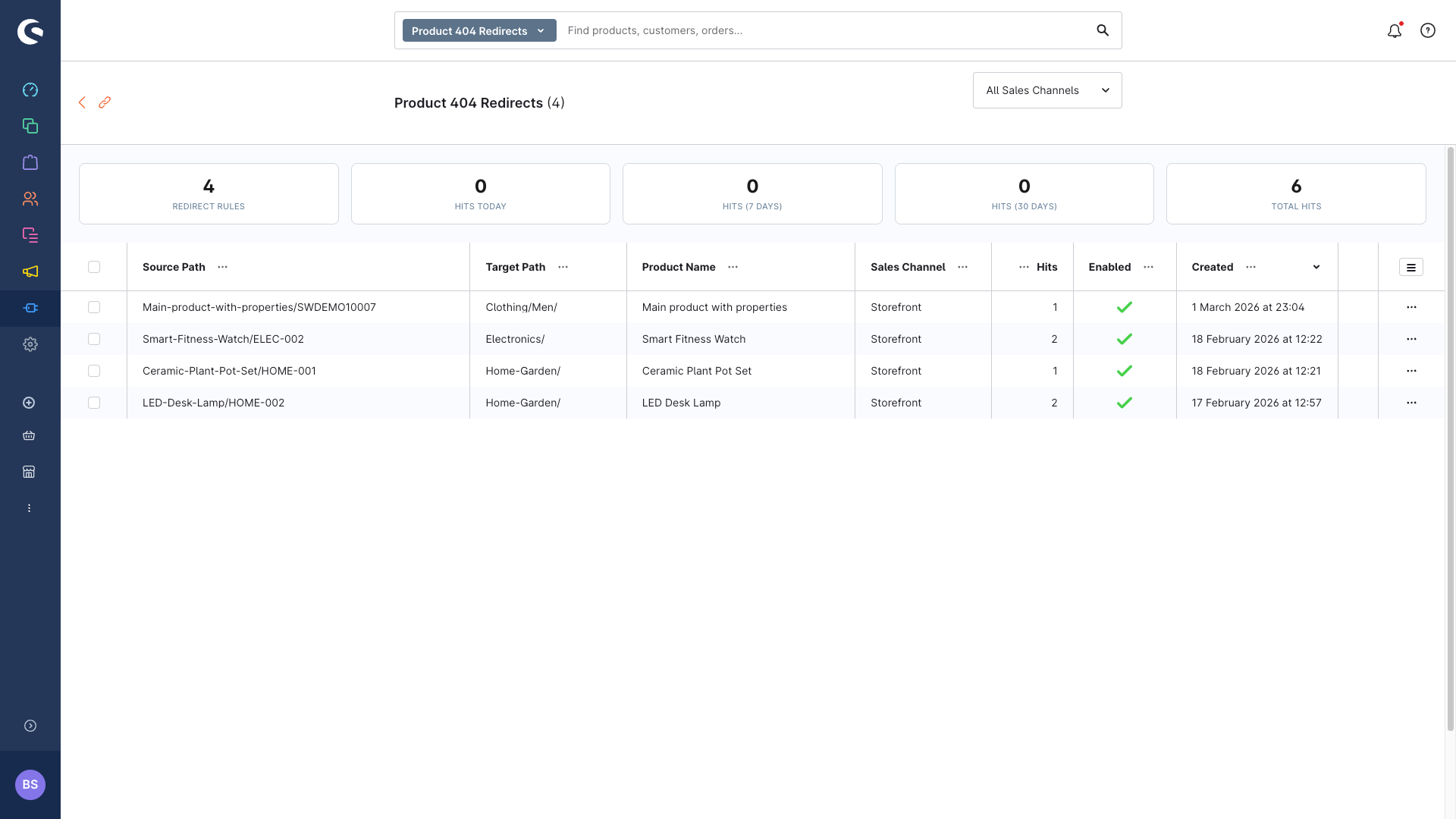This screenshot has width=1456, height=819.
Task: Open notifications via the bell icon
Action: (1395, 31)
